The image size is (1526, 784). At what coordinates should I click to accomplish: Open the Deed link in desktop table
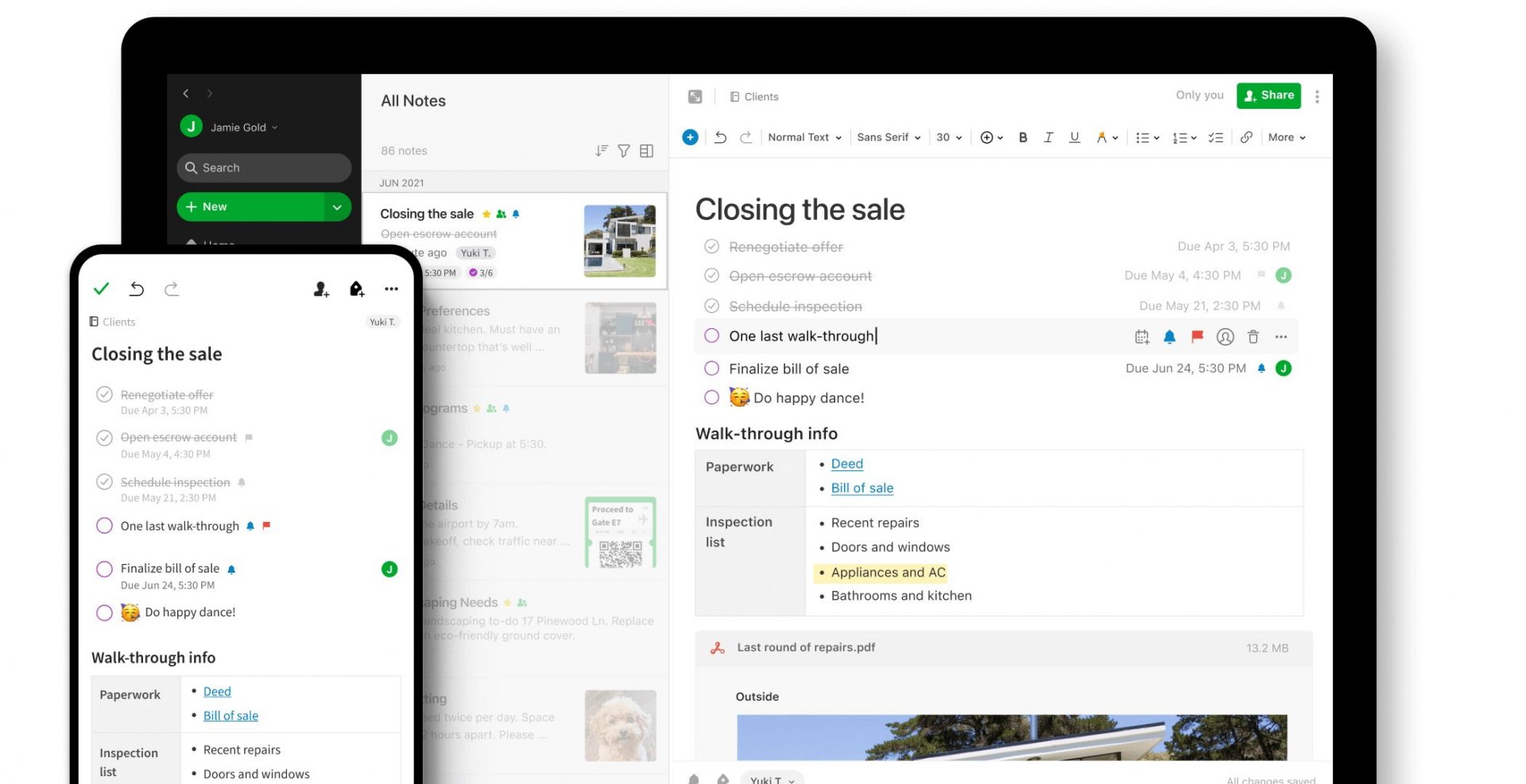point(846,464)
